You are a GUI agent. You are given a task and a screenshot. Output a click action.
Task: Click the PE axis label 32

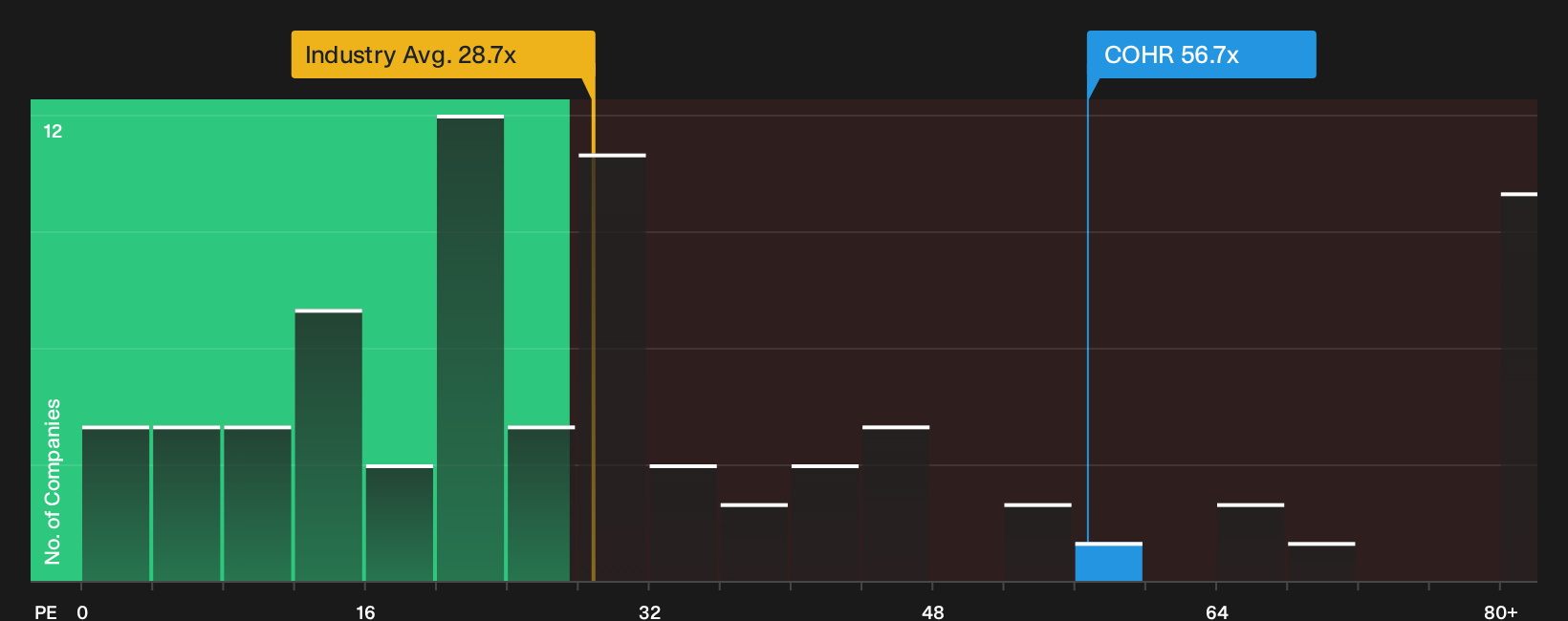(x=649, y=611)
